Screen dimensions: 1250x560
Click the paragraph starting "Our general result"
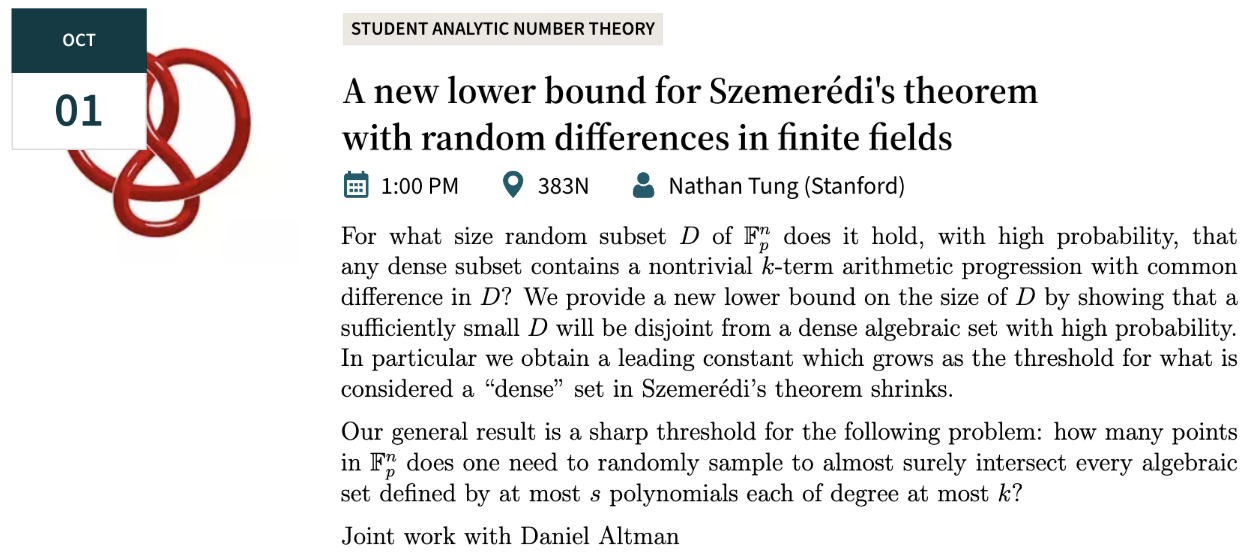coord(789,463)
